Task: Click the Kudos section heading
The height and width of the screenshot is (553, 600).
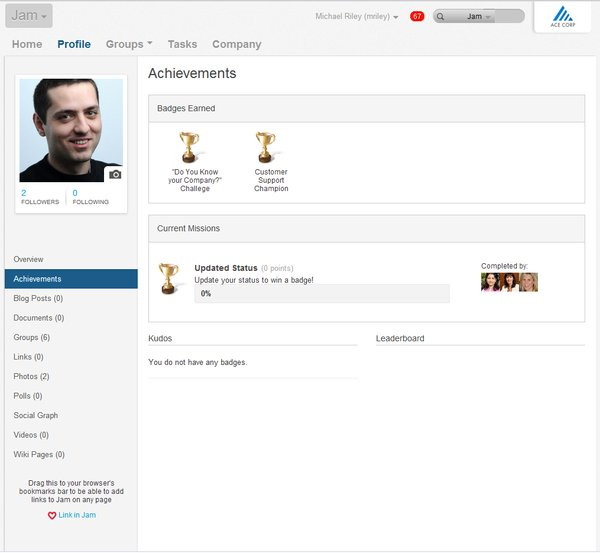Action: tap(160, 338)
